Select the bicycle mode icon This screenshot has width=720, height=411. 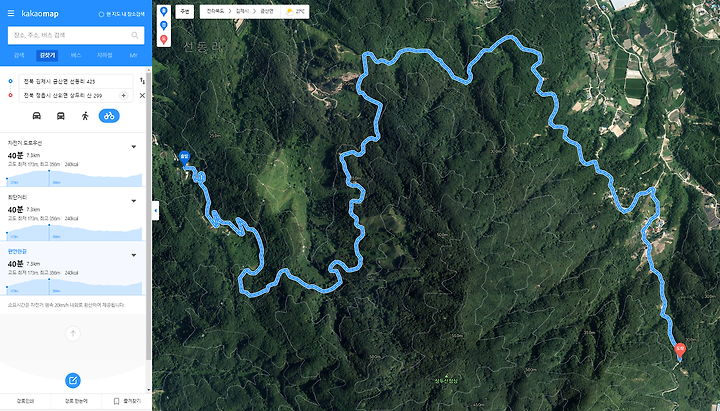click(x=109, y=116)
